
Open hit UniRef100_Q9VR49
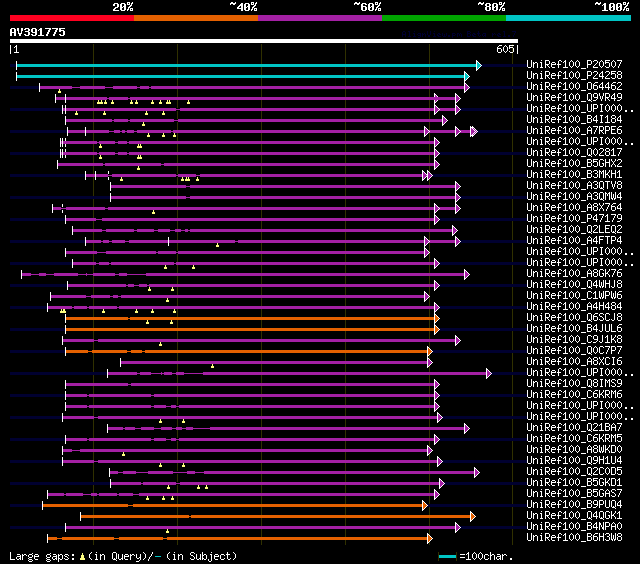point(574,97)
